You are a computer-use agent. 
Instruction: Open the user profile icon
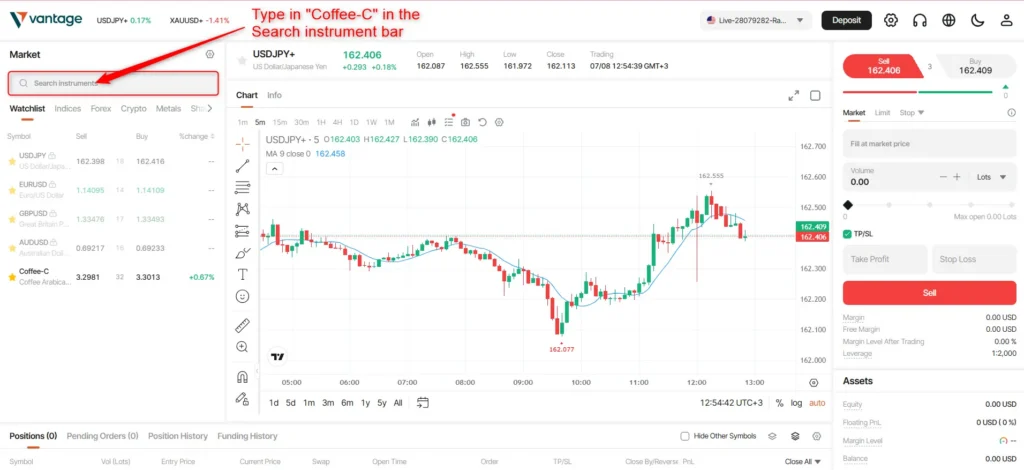(1006, 20)
